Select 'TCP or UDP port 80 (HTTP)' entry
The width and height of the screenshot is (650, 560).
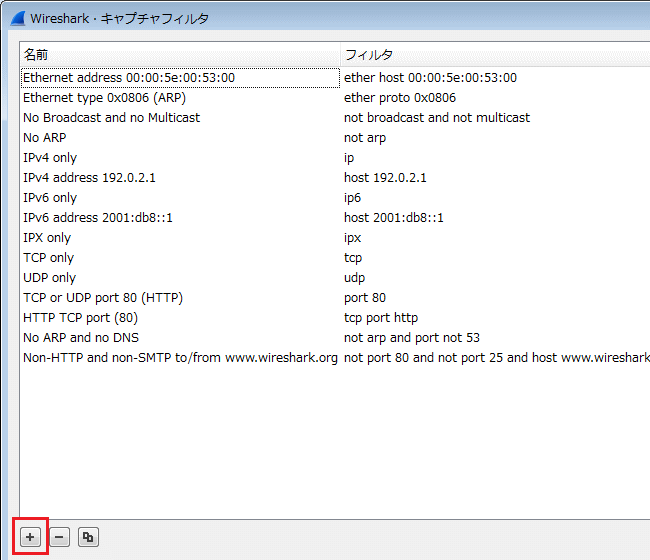click(x=103, y=298)
